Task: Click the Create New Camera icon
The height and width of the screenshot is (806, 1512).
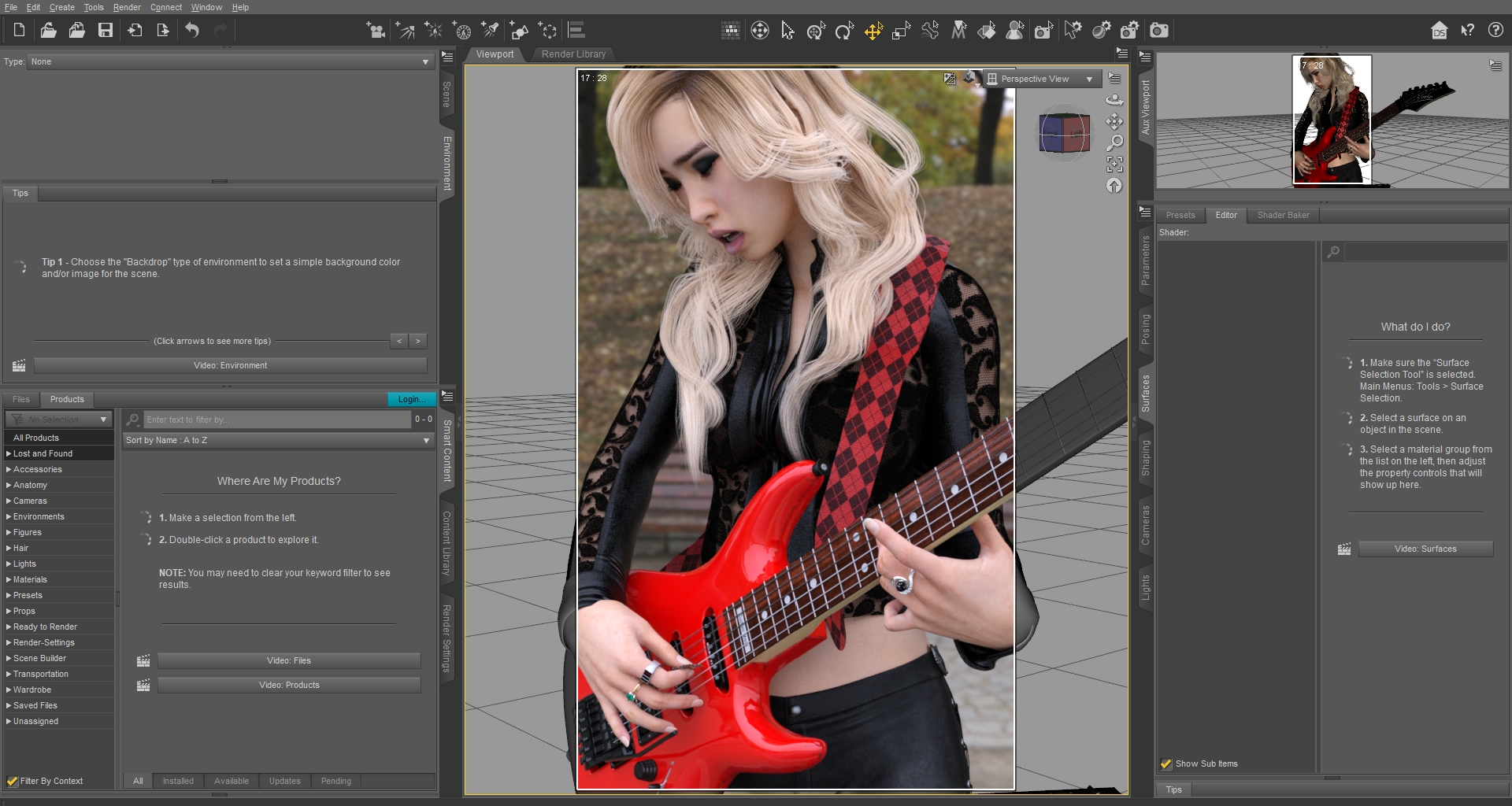Action: 375,31
